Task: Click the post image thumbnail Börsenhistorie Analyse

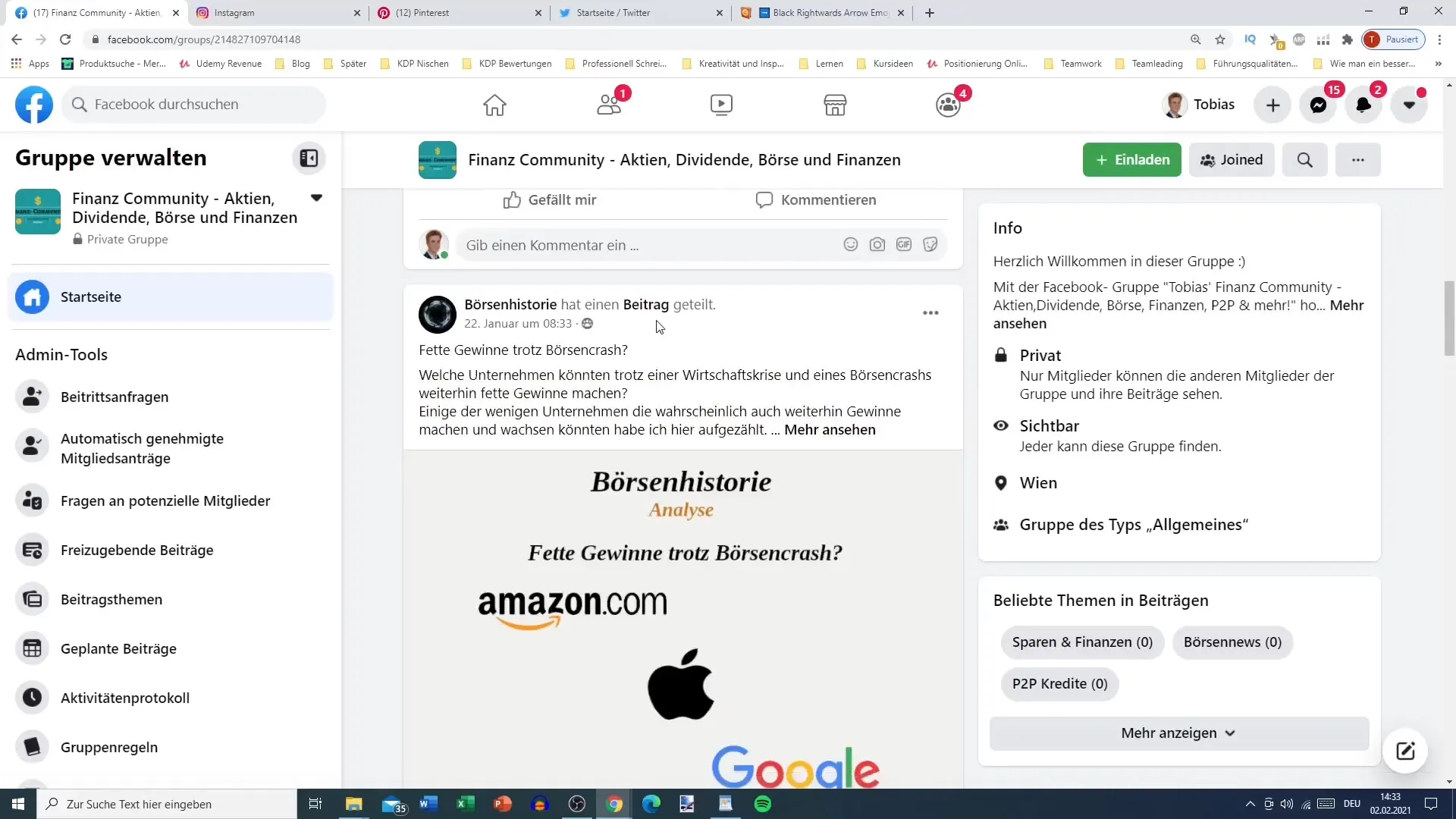Action: coord(682,619)
